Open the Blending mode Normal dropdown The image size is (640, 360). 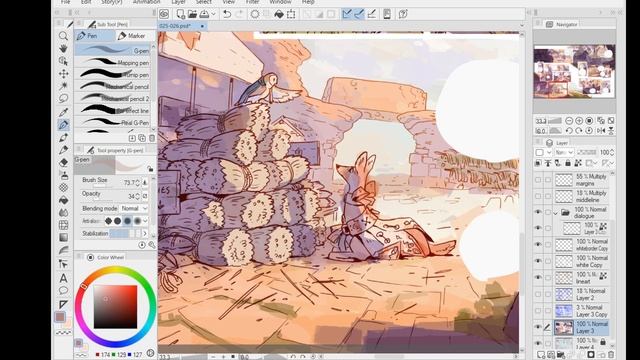pos(134,208)
